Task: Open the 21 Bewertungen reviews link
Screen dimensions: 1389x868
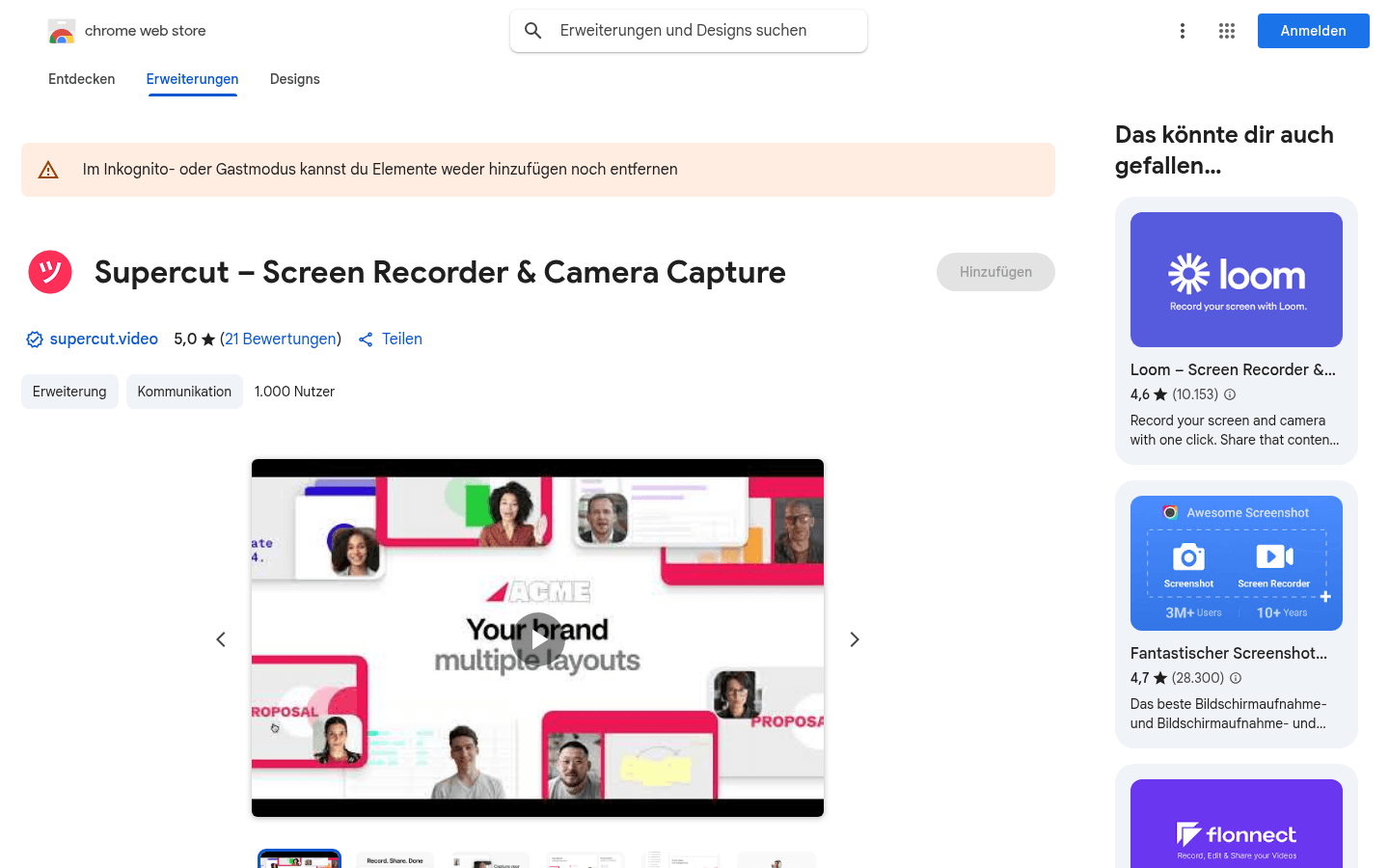Action: [x=281, y=339]
